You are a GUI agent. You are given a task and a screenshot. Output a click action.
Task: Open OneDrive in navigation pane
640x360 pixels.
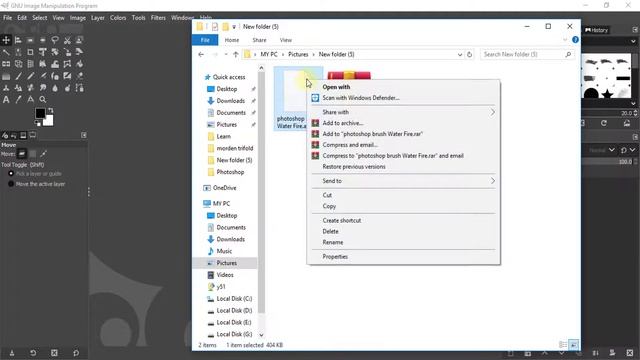pos(224,188)
